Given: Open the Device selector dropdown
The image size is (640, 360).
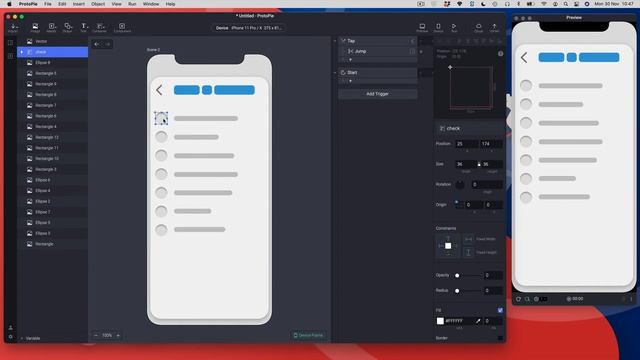Looking at the screenshot, I should pos(249,28).
